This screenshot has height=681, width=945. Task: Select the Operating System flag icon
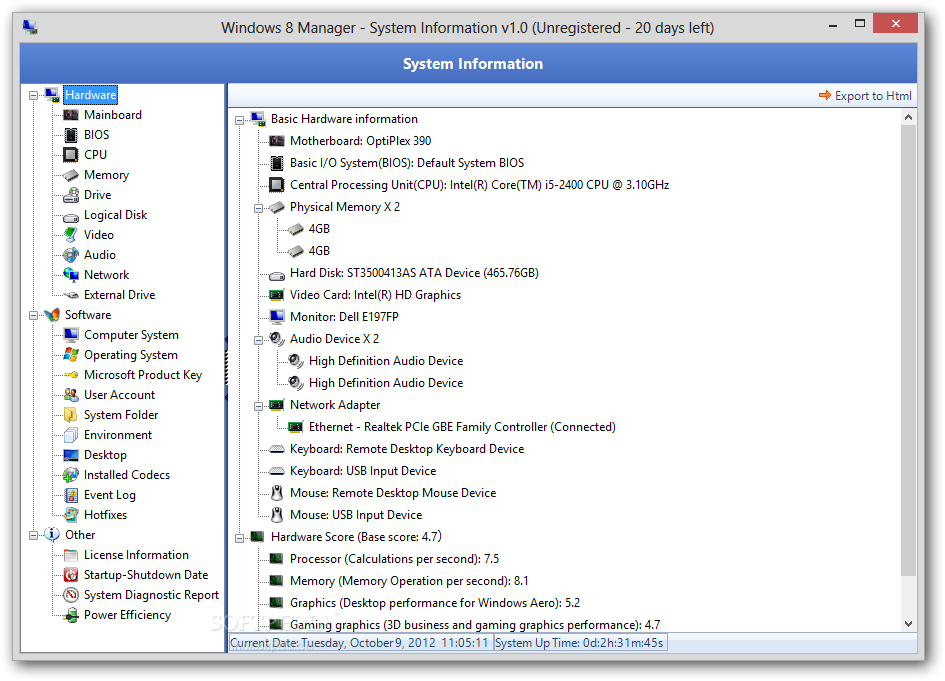tap(71, 354)
